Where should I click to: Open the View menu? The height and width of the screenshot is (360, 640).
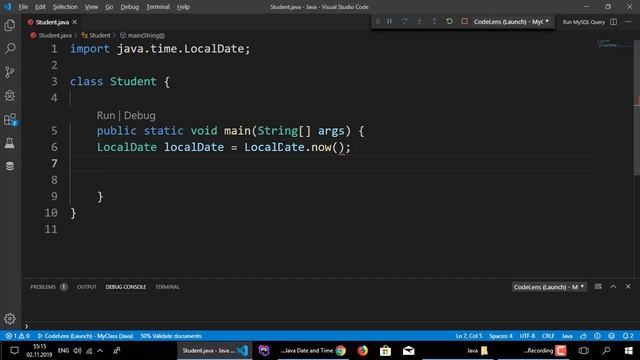tap(91, 7)
